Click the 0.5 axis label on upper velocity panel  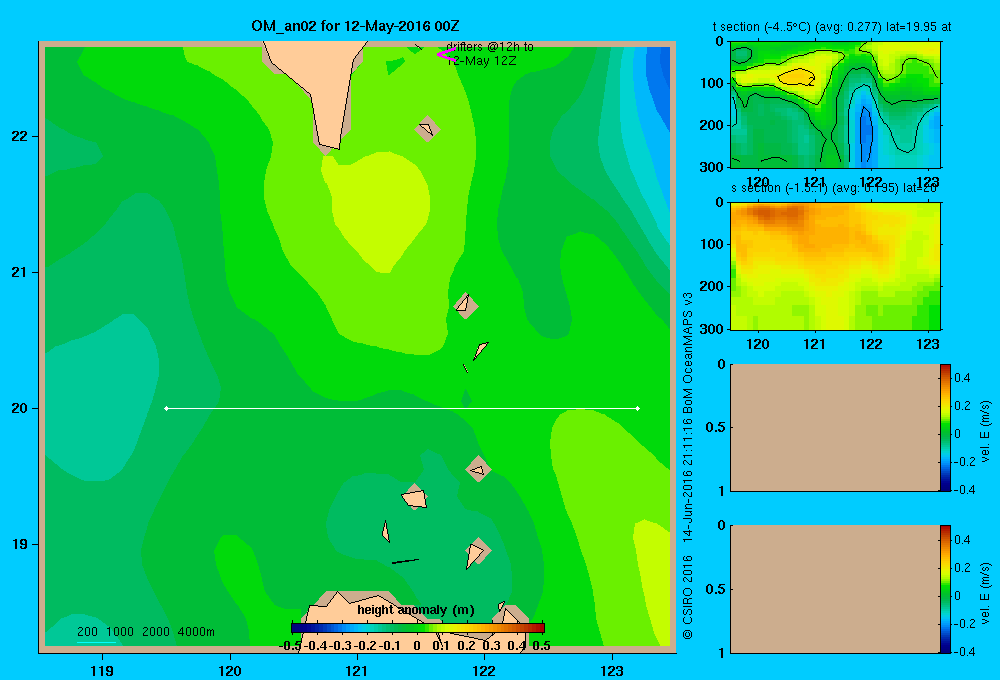click(716, 427)
